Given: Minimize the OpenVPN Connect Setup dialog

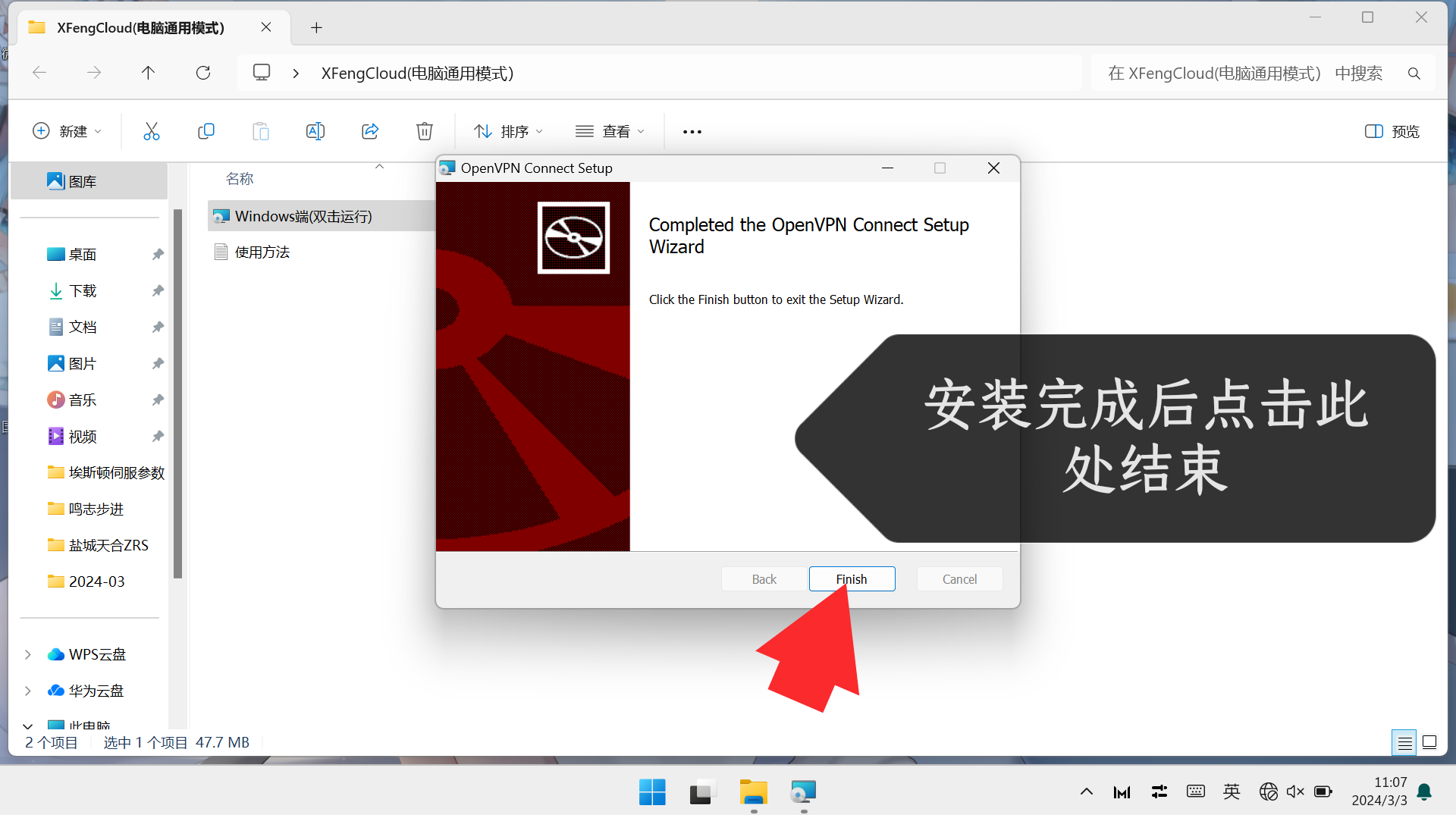Looking at the screenshot, I should point(887,168).
